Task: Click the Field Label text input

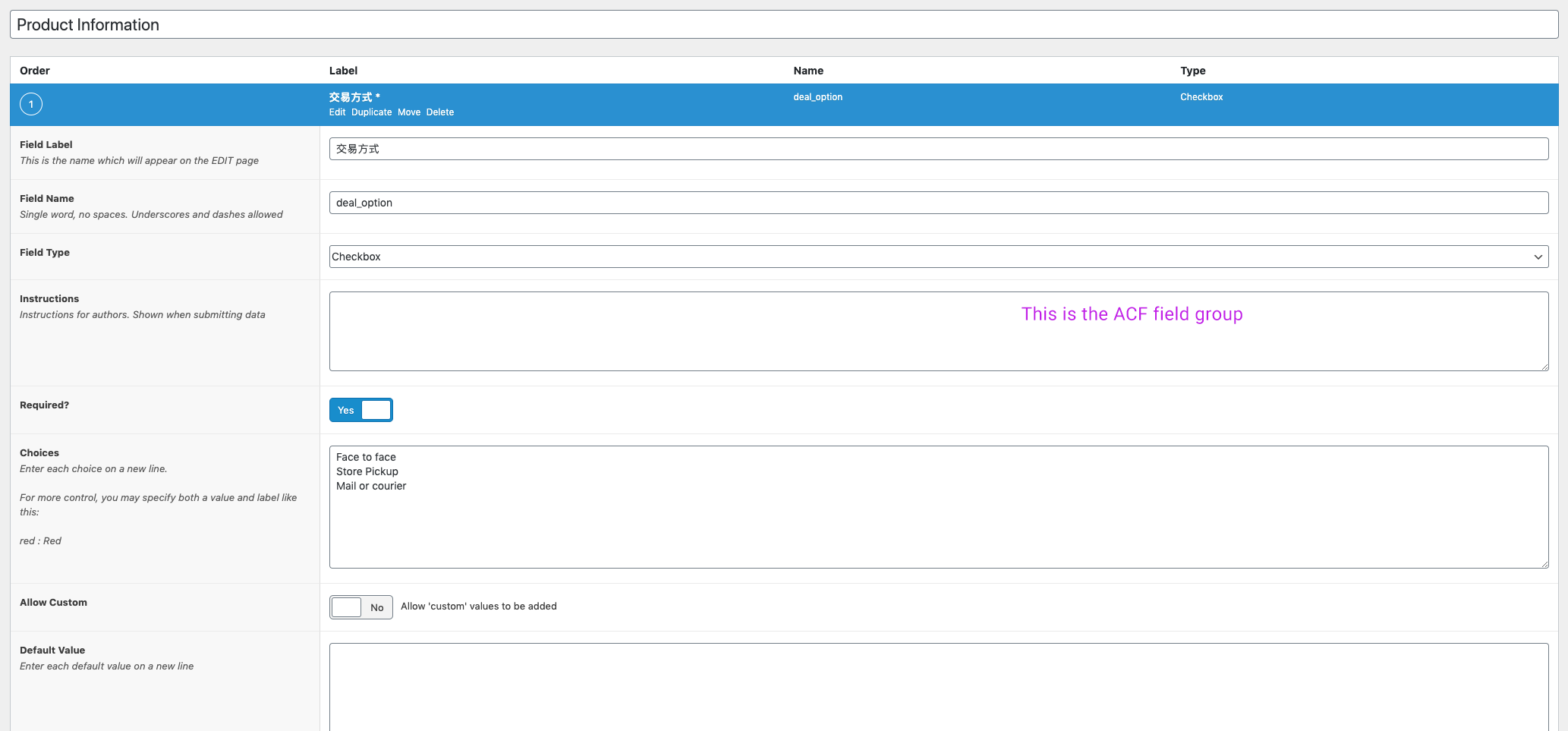Action: tap(938, 148)
